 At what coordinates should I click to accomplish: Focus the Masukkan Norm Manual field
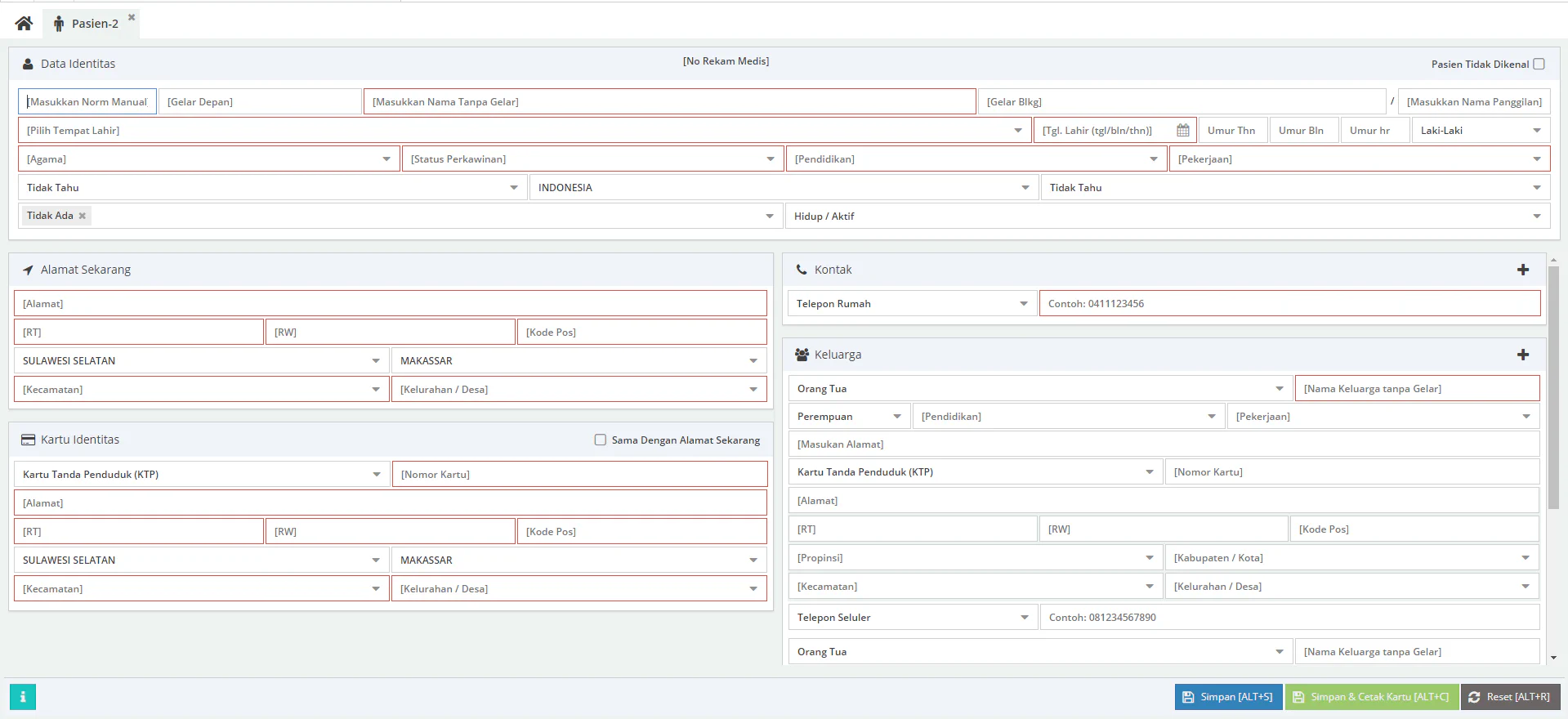click(87, 102)
